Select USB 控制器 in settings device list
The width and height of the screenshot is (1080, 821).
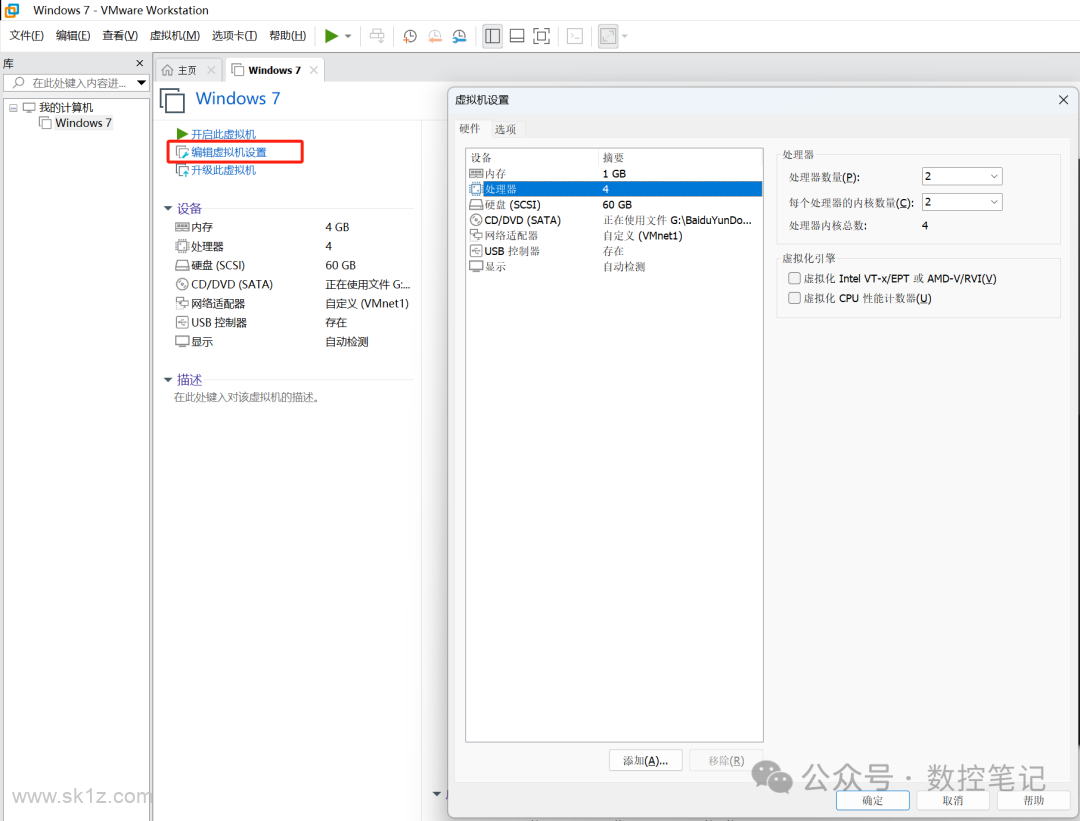point(614,251)
